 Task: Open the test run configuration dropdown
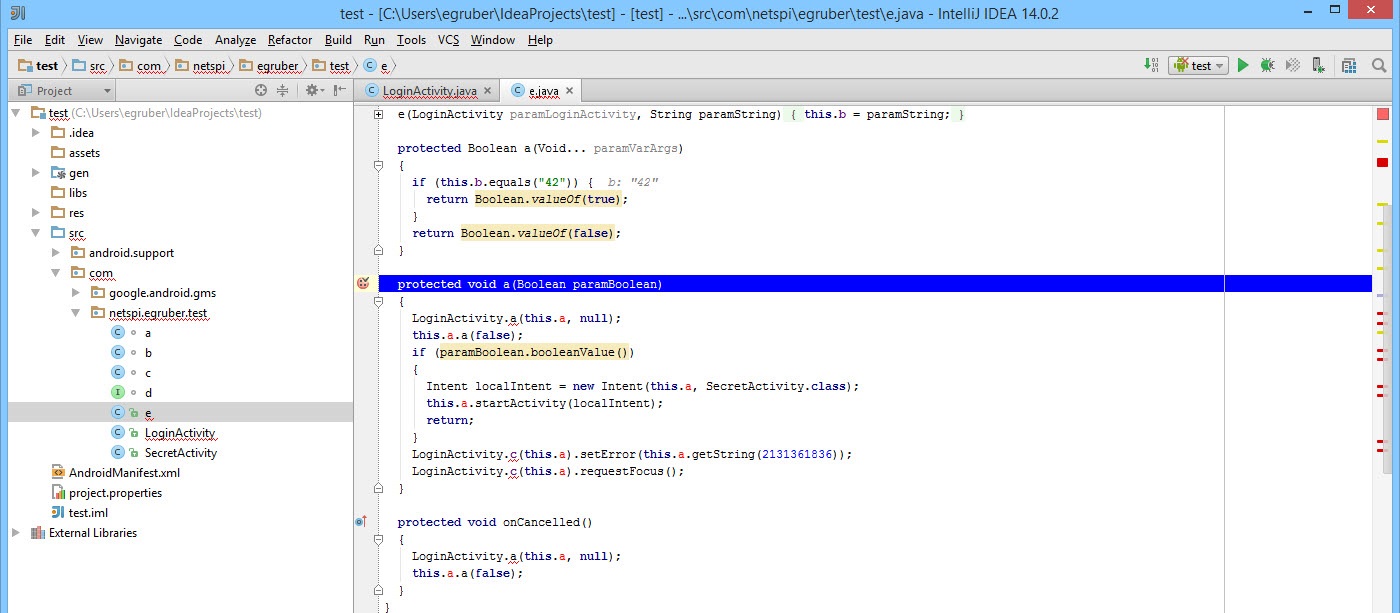pyautogui.click(x=1201, y=66)
